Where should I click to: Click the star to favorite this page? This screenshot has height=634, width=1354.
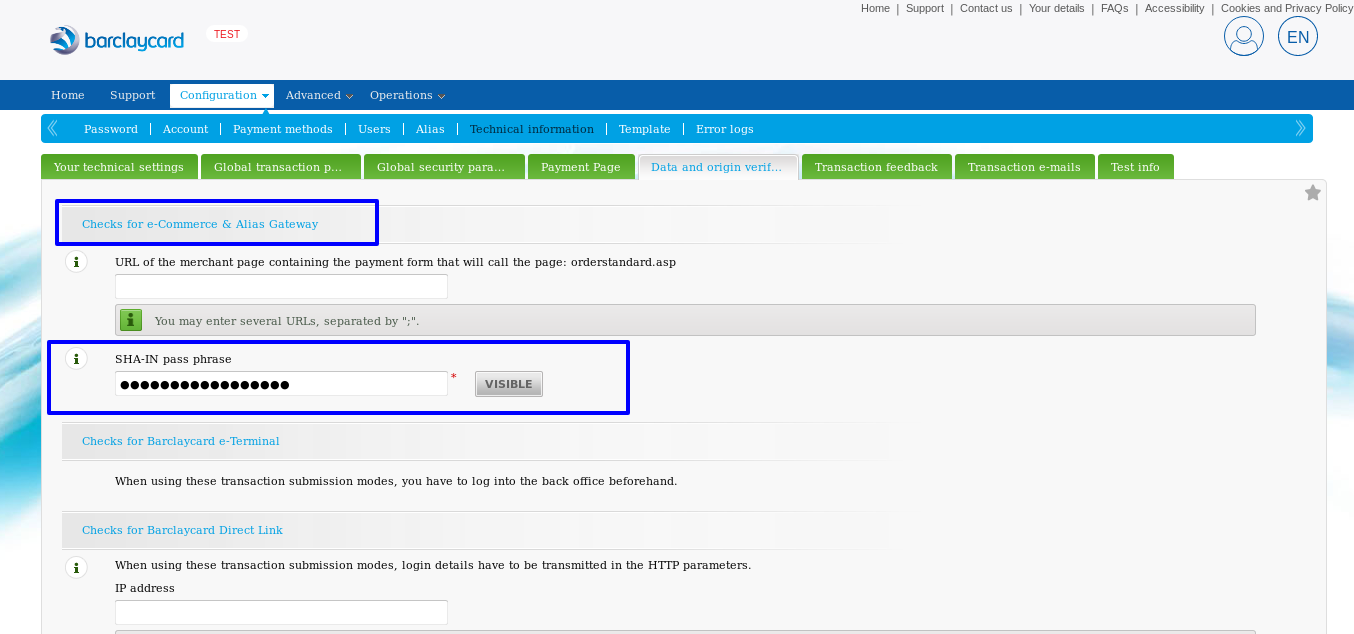point(1312,192)
